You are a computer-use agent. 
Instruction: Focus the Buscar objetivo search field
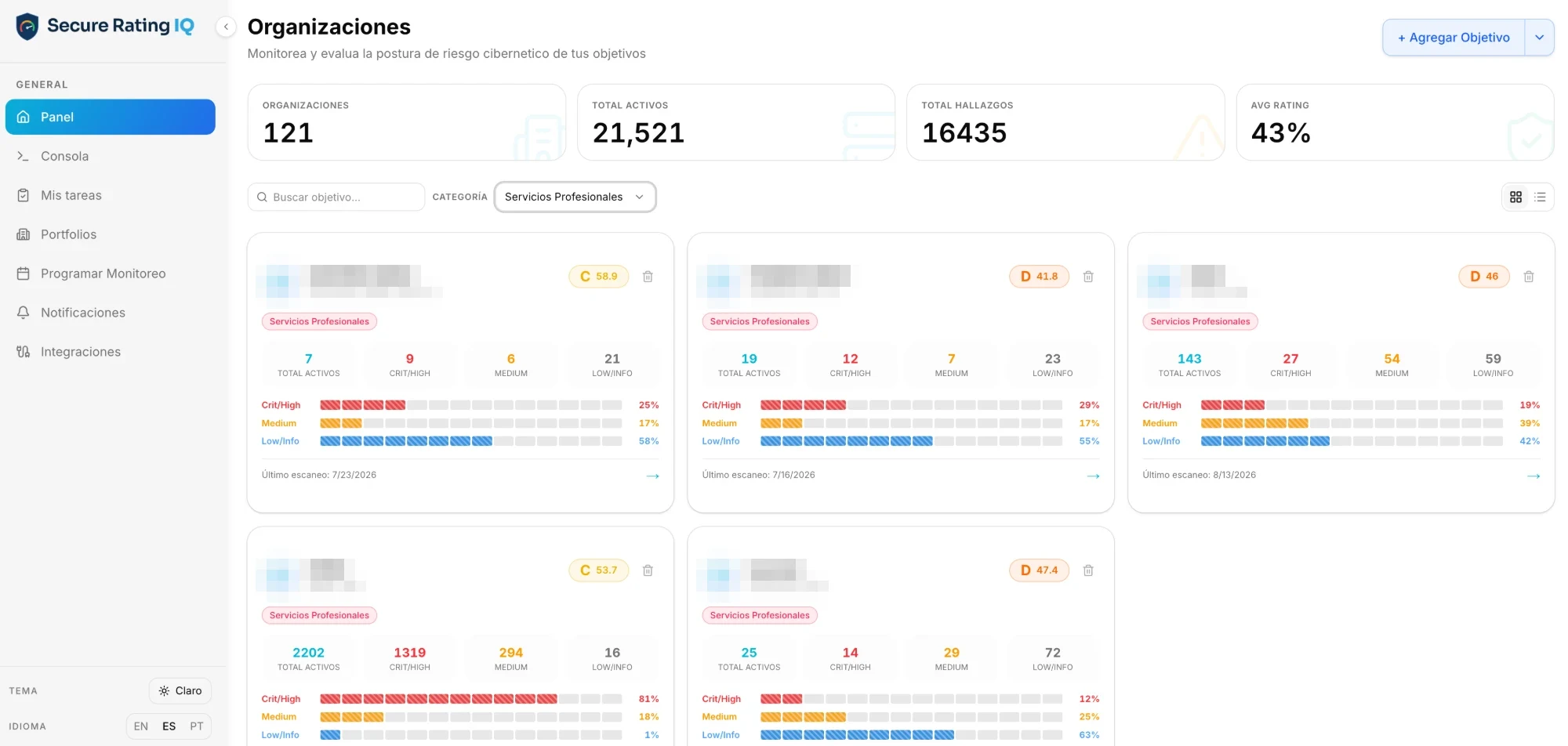(x=336, y=197)
